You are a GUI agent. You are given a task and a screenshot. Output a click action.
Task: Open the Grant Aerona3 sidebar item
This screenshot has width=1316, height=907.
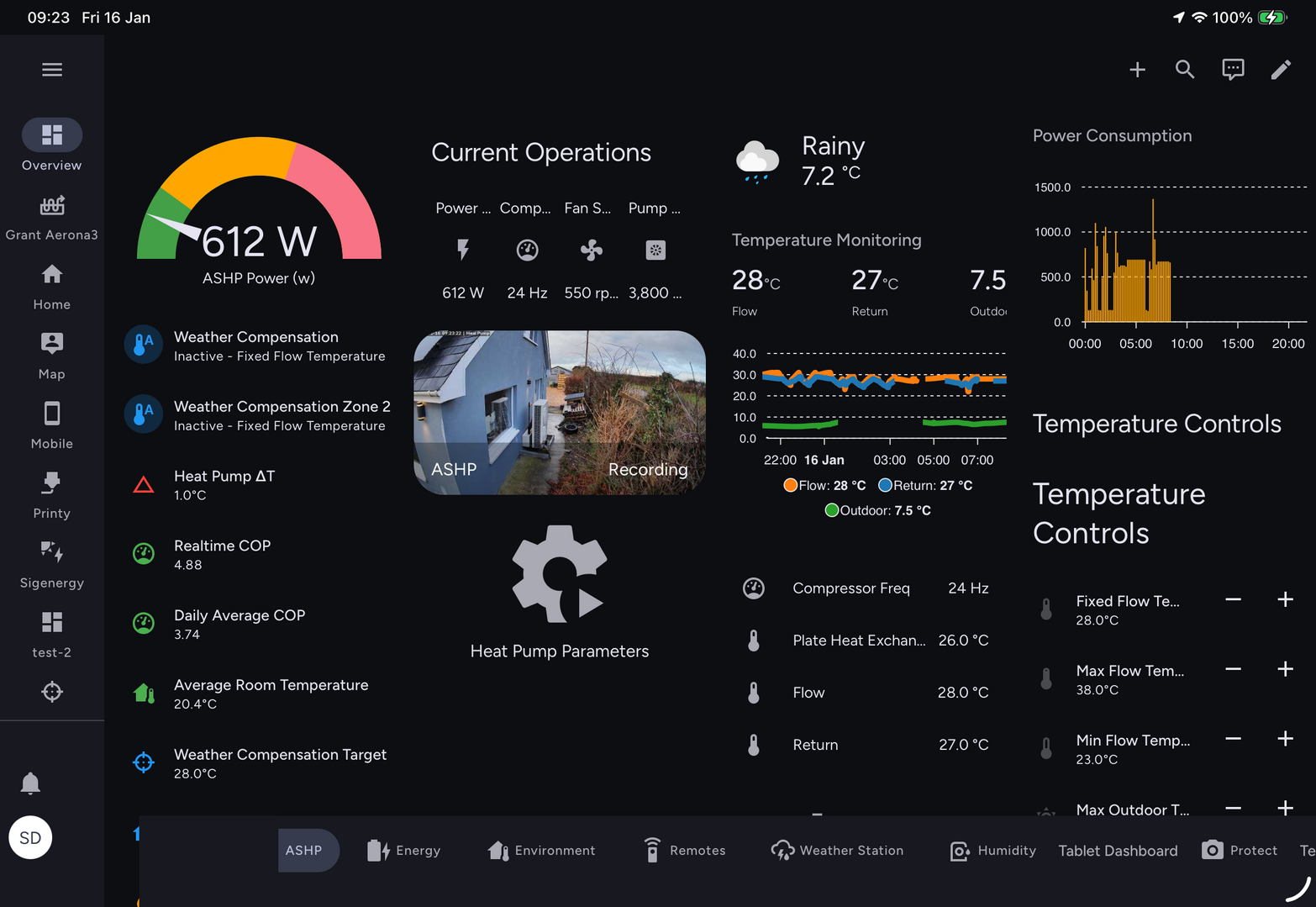[x=52, y=217]
